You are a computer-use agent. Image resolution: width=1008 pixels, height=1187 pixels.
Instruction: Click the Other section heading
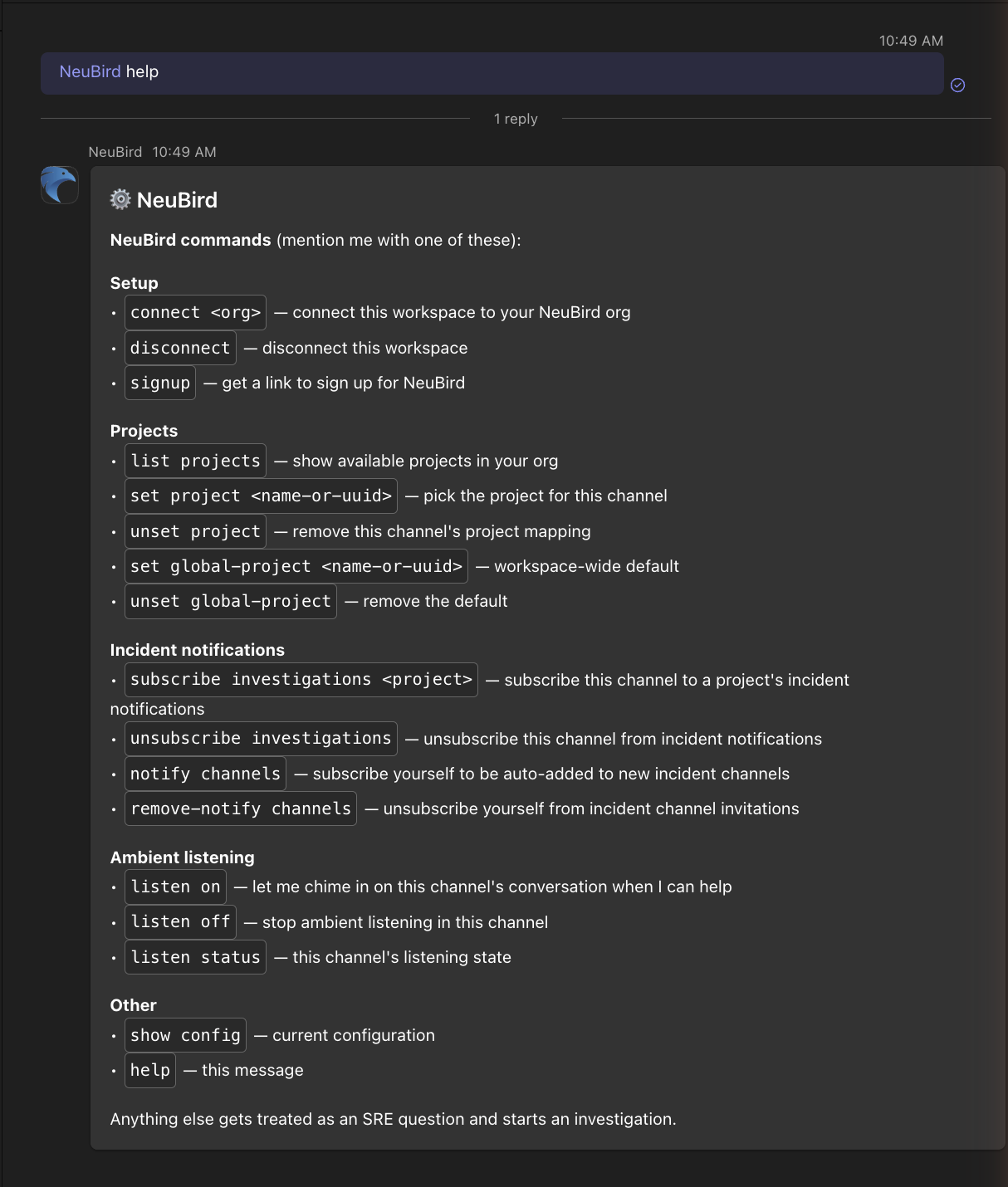click(x=134, y=1005)
